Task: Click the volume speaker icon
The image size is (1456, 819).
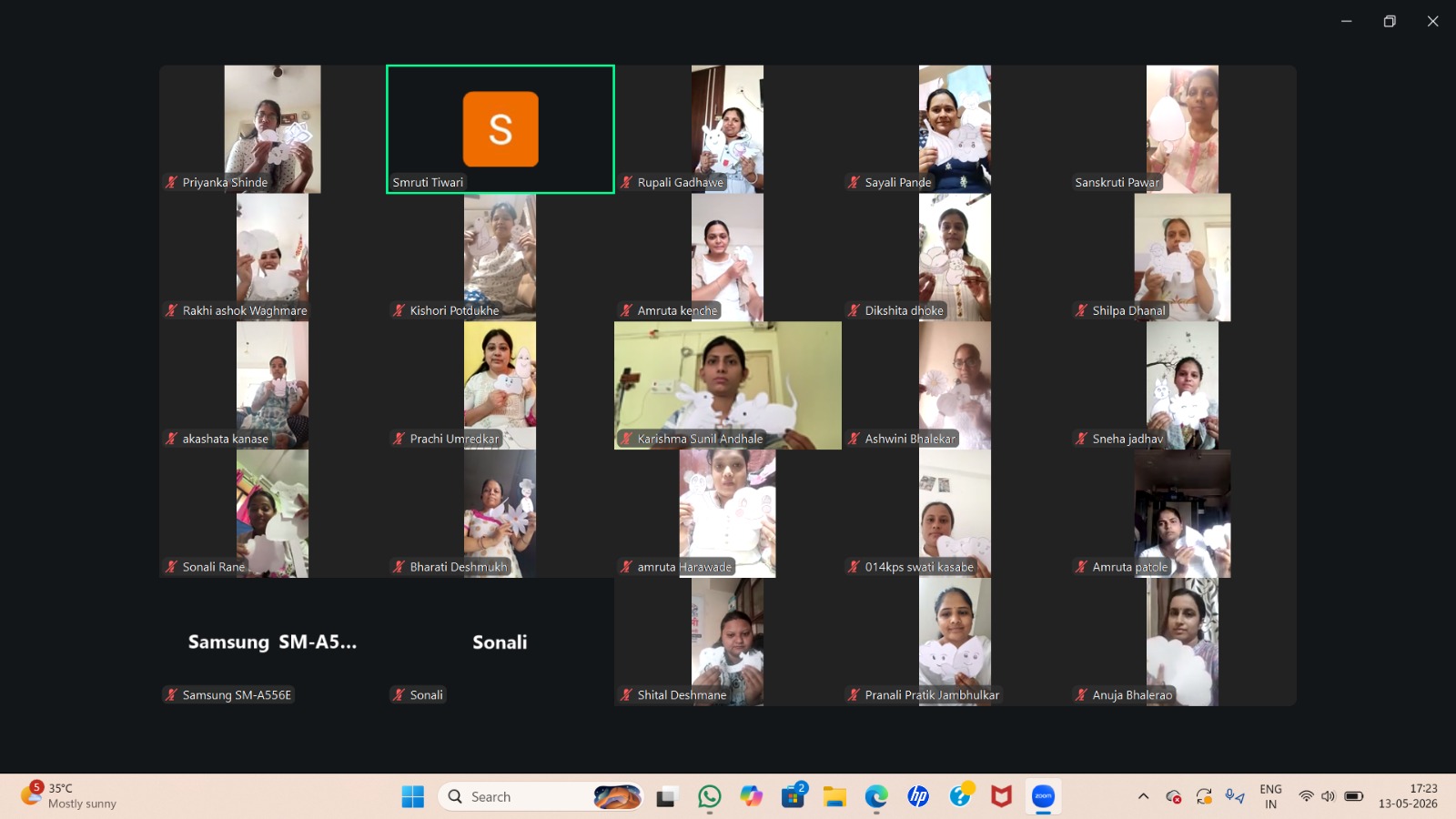Action: coord(1329,796)
